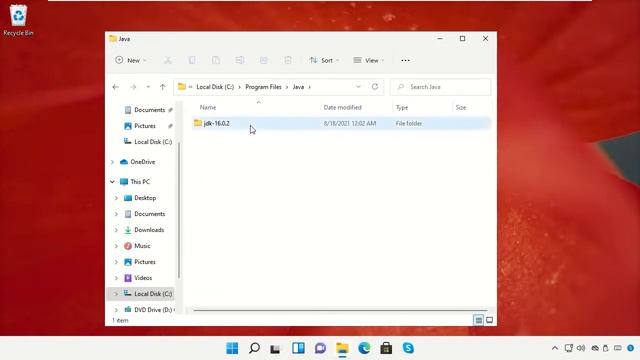
Task: Open the recent locations dropdown chevron
Action: pos(148,87)
